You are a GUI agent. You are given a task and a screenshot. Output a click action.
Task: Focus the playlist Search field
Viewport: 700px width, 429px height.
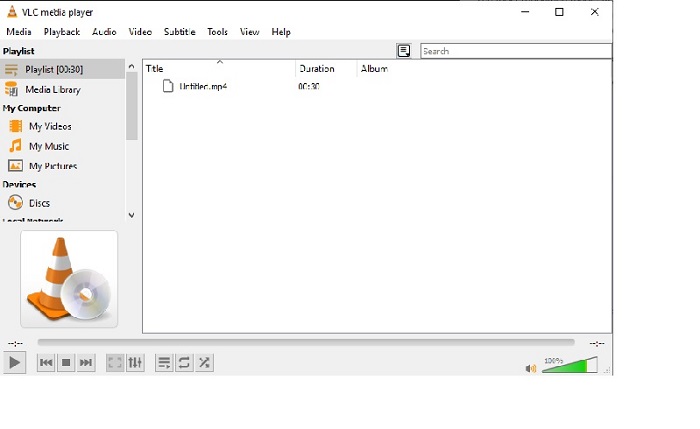[516, 51]
